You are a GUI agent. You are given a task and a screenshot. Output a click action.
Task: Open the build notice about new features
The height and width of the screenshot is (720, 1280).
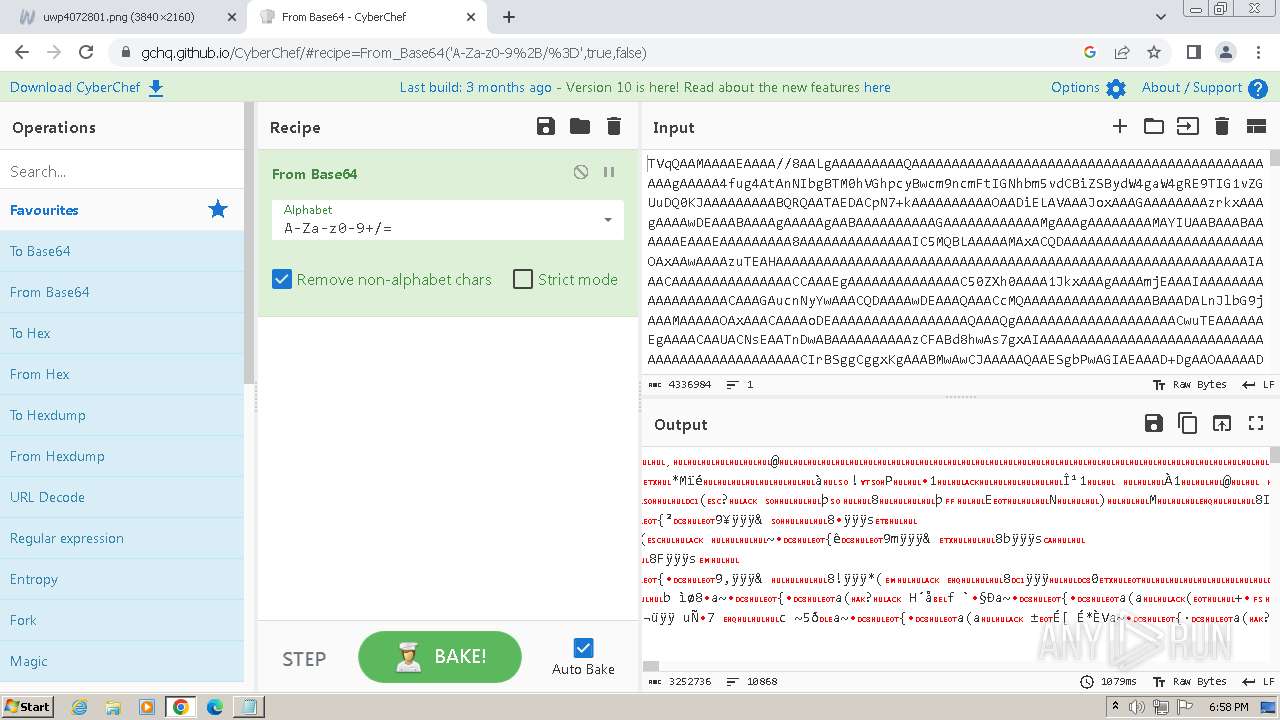tap(645, 88)
